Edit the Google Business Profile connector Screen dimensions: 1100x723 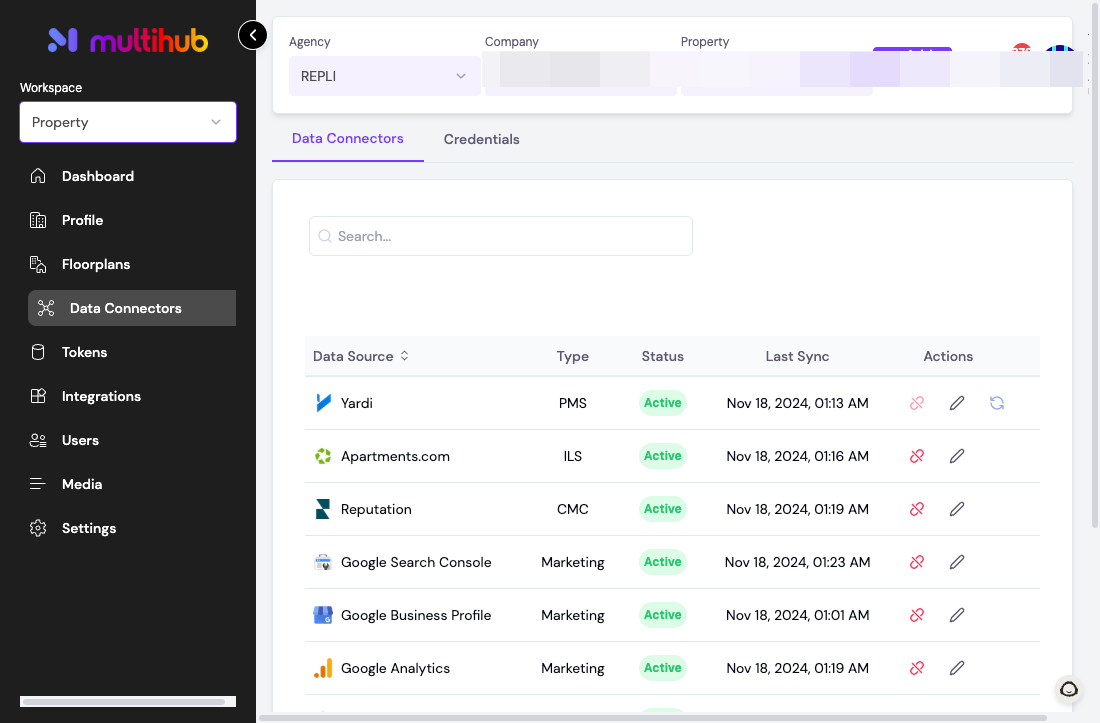click(x=957, y=615)
